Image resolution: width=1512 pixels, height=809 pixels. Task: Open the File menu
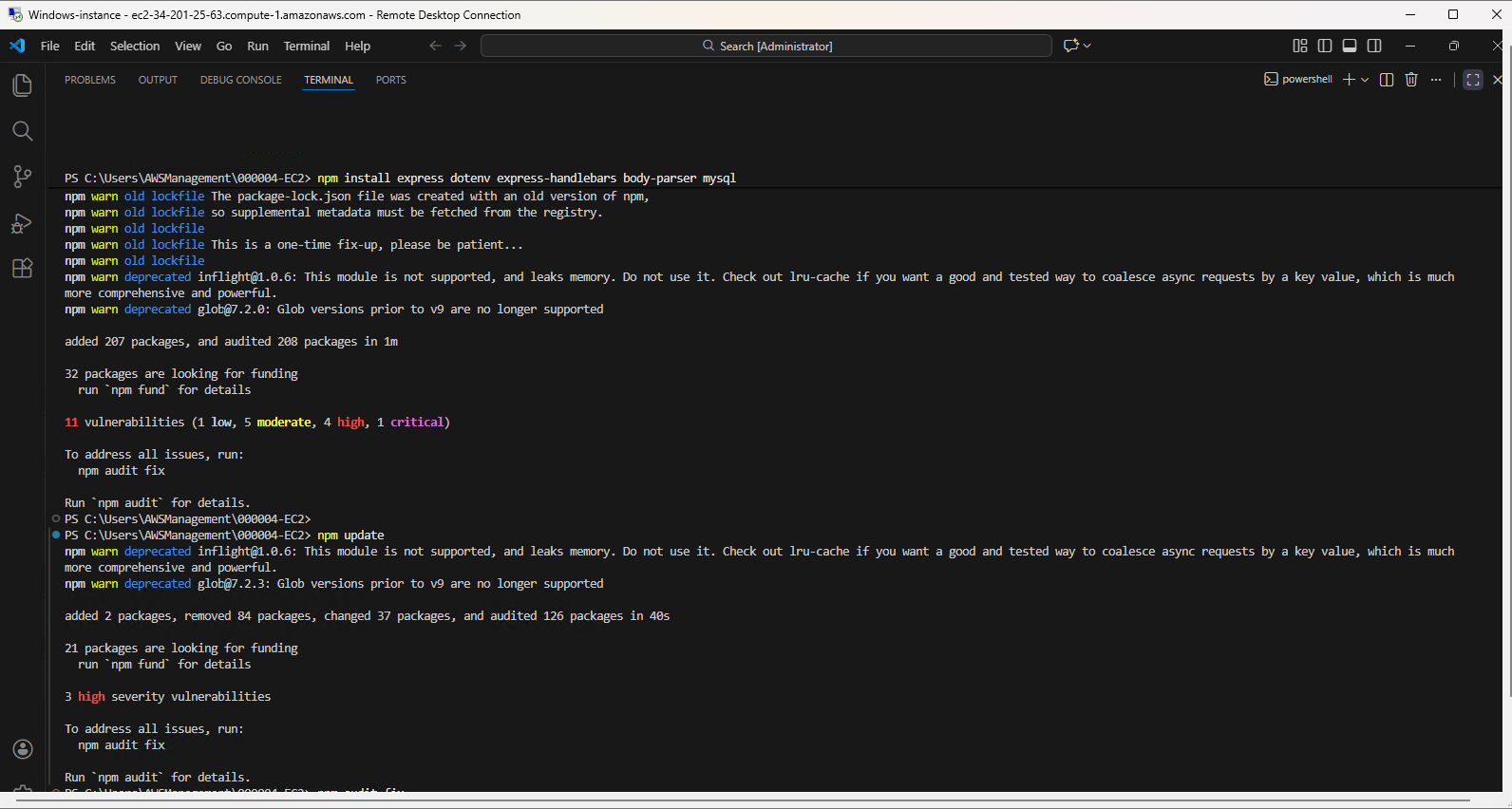(50, 46)
